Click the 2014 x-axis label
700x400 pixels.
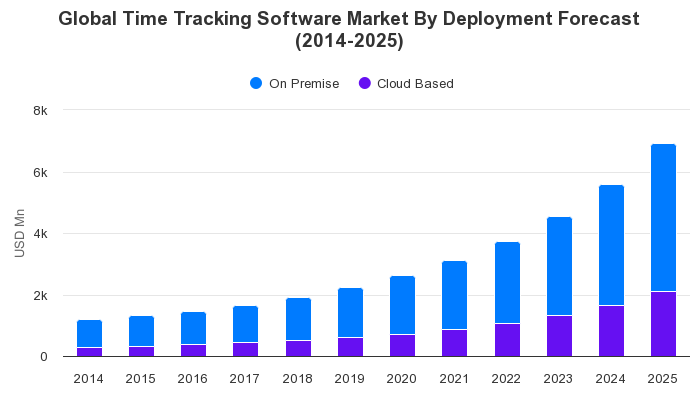pyautogui.click(x=88, y=379)
